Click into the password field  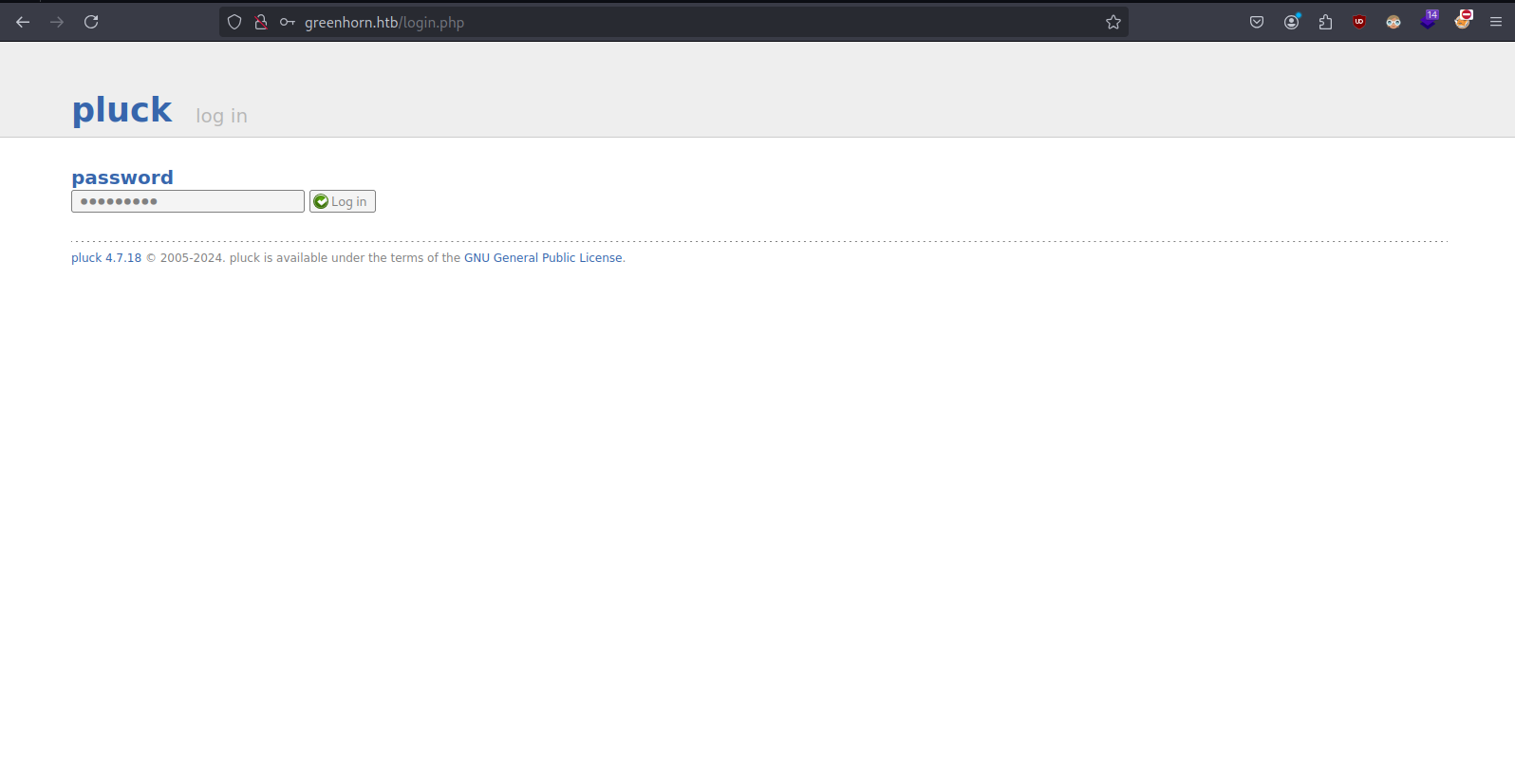[x=188, y=201]
